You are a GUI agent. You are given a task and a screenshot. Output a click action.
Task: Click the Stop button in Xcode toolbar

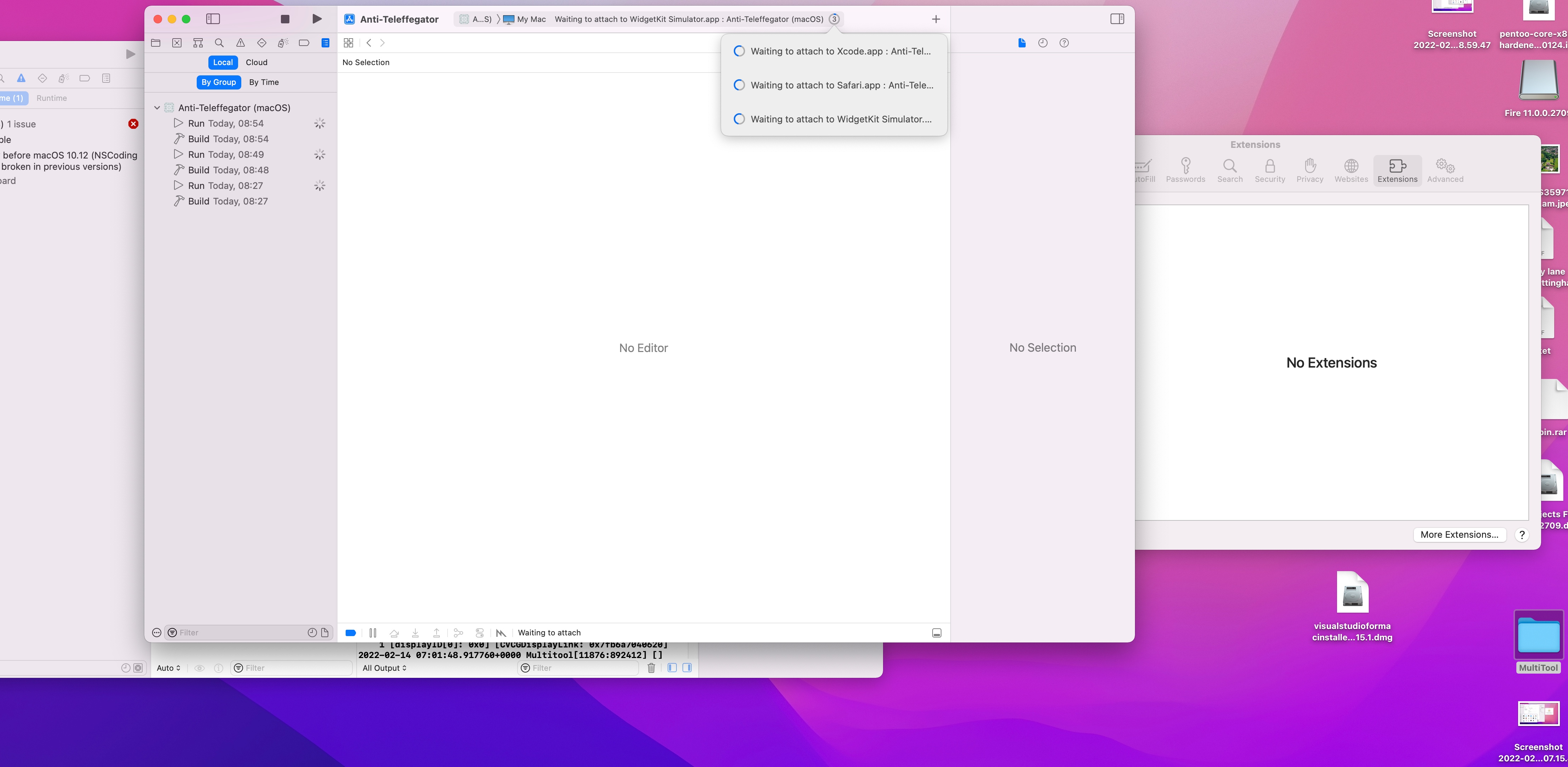coord(285,19)
